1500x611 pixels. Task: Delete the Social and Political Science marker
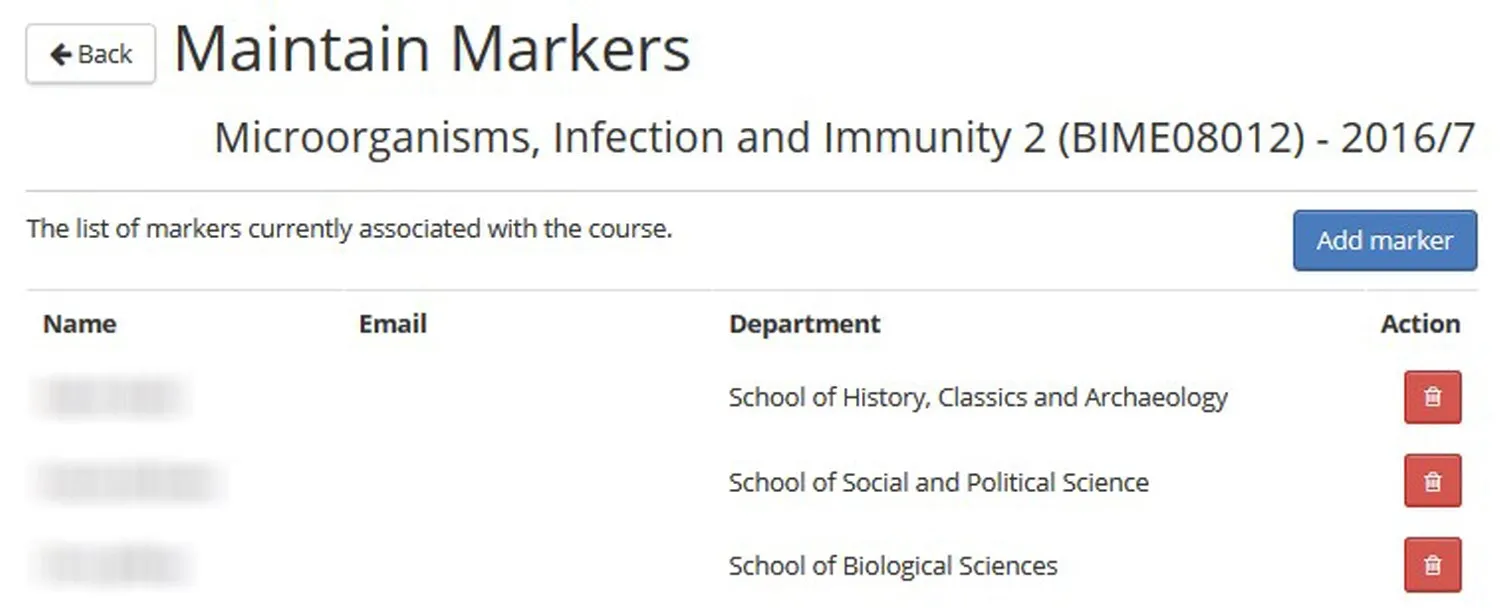point(1432,481)
